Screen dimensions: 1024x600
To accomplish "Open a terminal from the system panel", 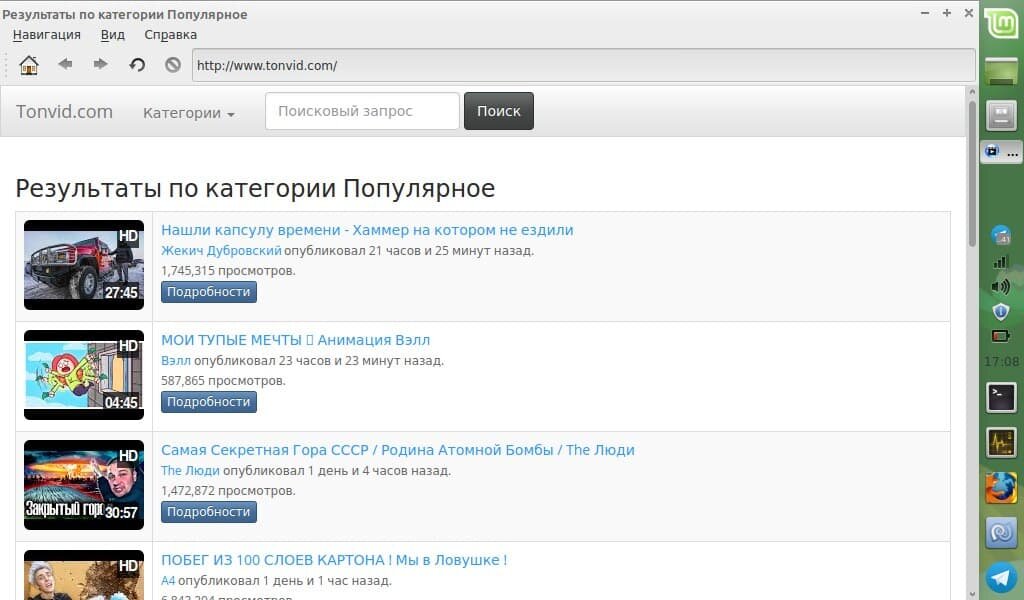I will click(x=1001, y=398).
